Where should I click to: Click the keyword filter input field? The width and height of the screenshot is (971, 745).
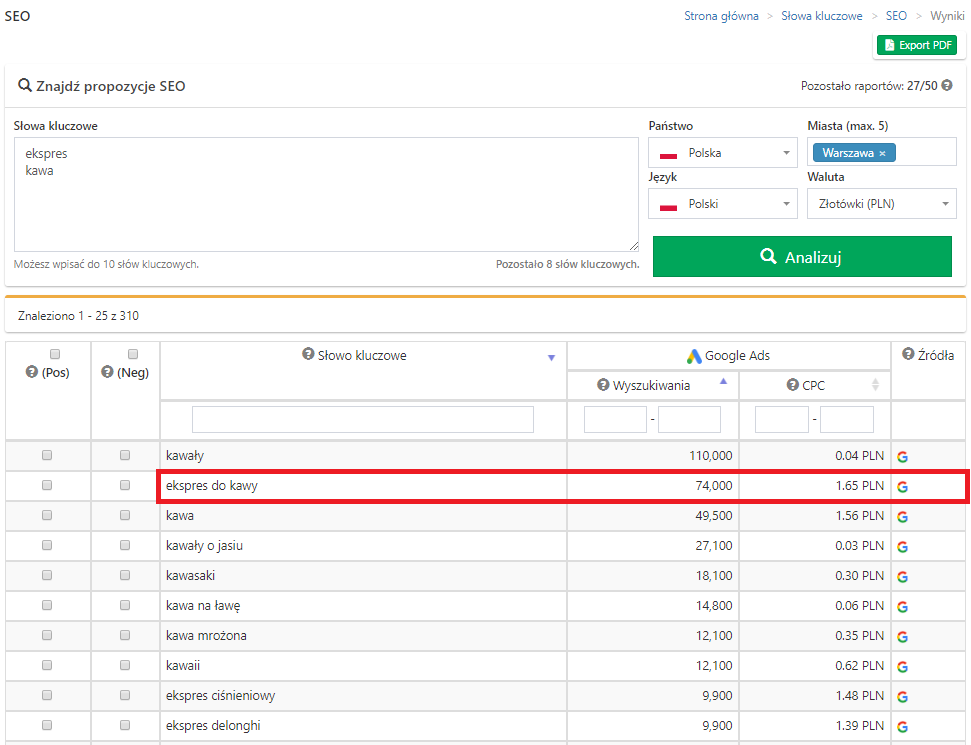click(x=363, y=419)
